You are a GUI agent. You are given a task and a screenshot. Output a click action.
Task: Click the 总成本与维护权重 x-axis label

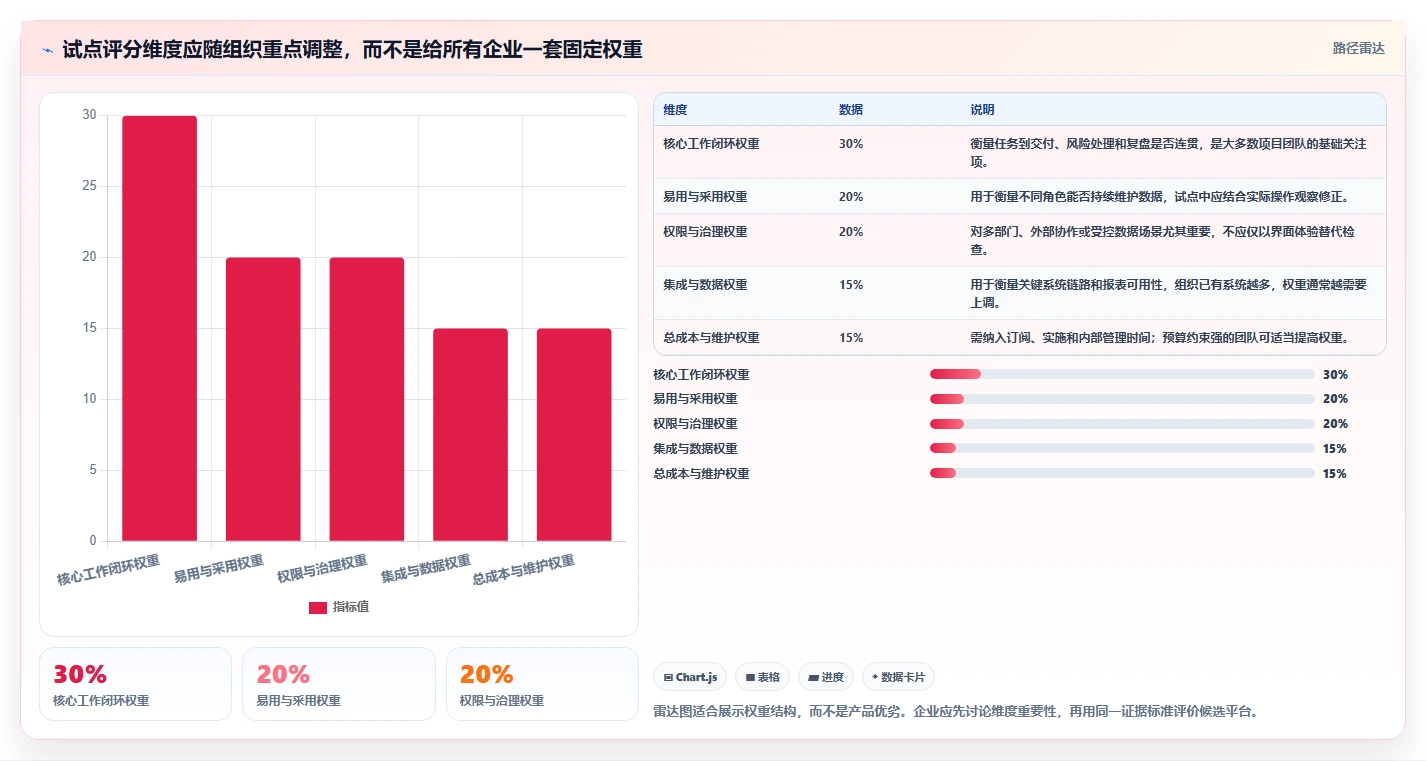click(x=523, y=571)
